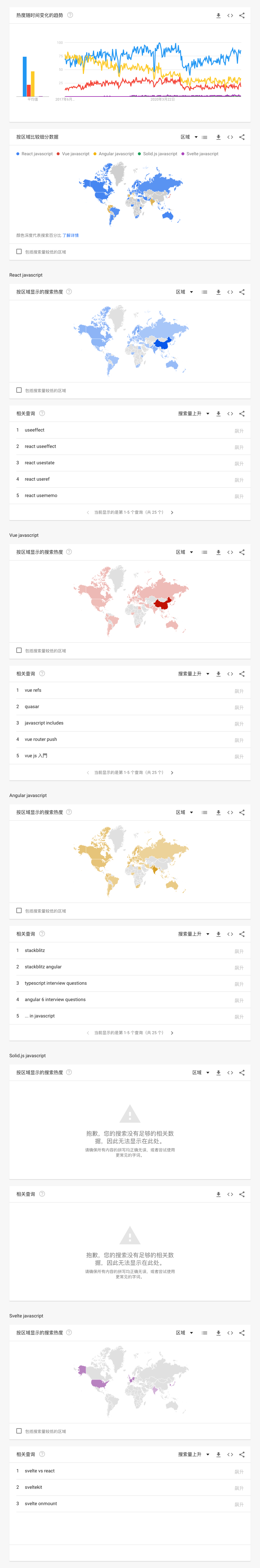This screenshot has width=260, height=1568.
Task: Open embed code for interest-over-time chart
Action: [x=230, y=16]
